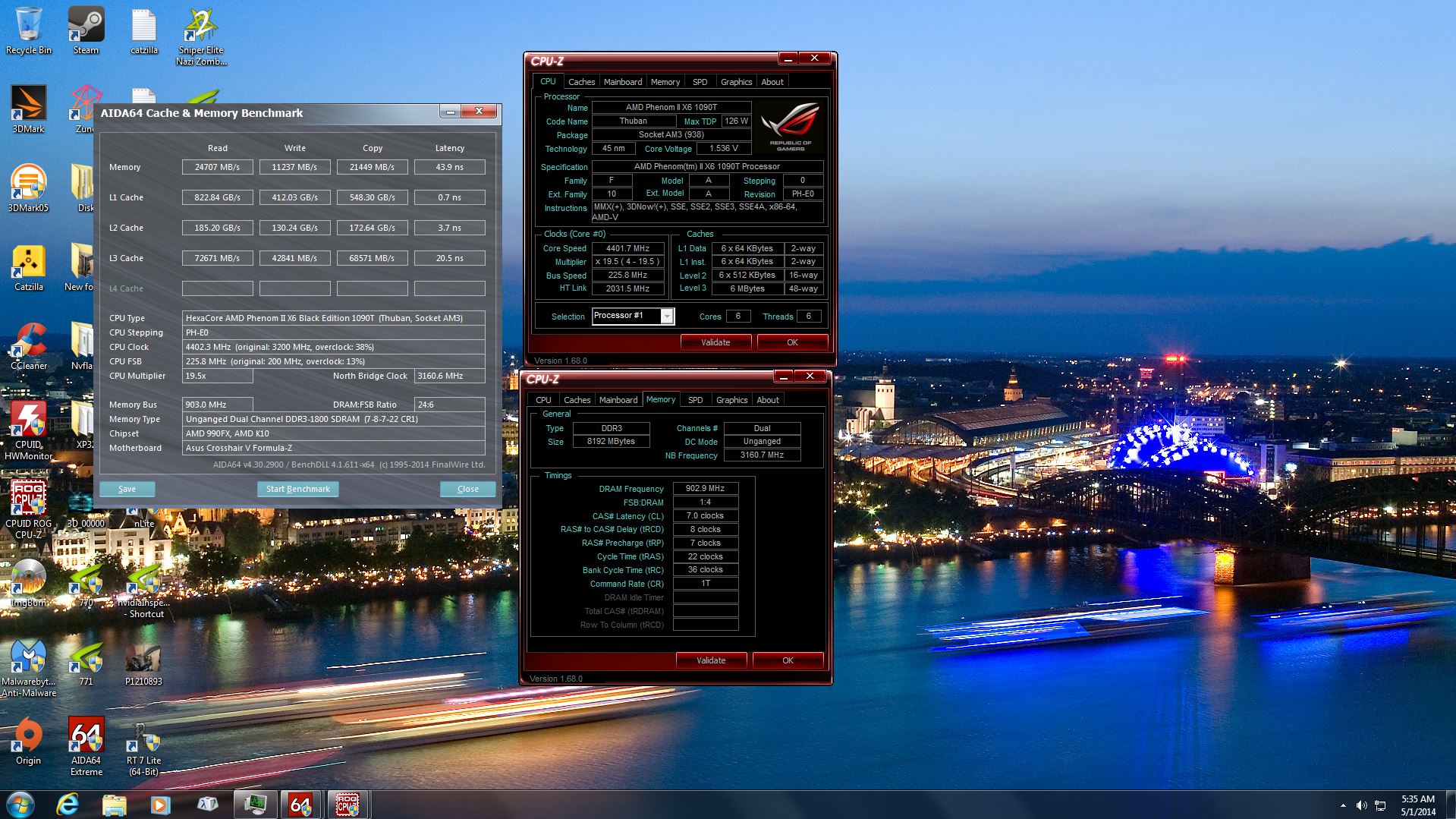Open the Processor #1 selection dropdown
Image resolution: width=1456 pixels, height=819 pixels.
(x=633, y=316)
